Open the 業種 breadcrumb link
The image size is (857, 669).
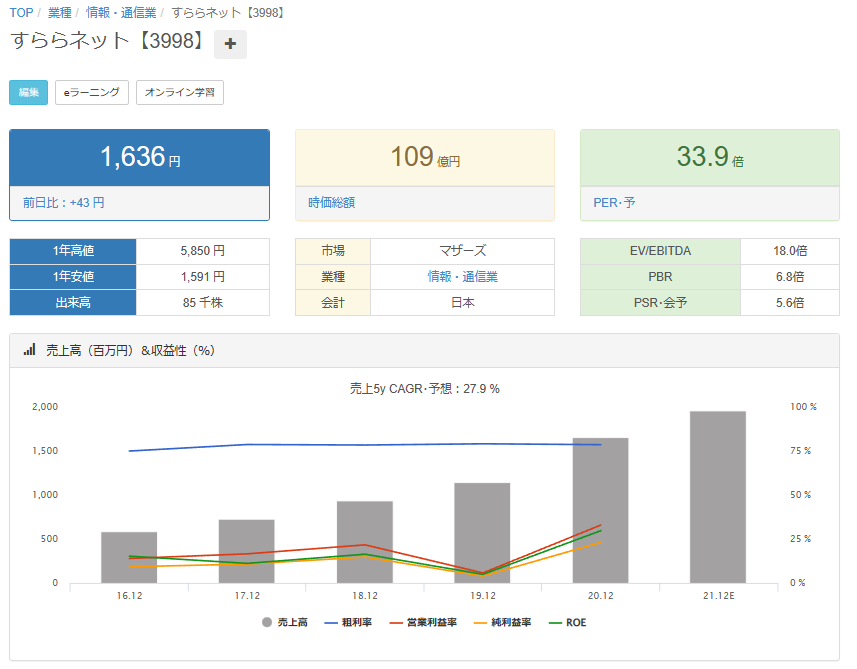[x=60, y=13]
